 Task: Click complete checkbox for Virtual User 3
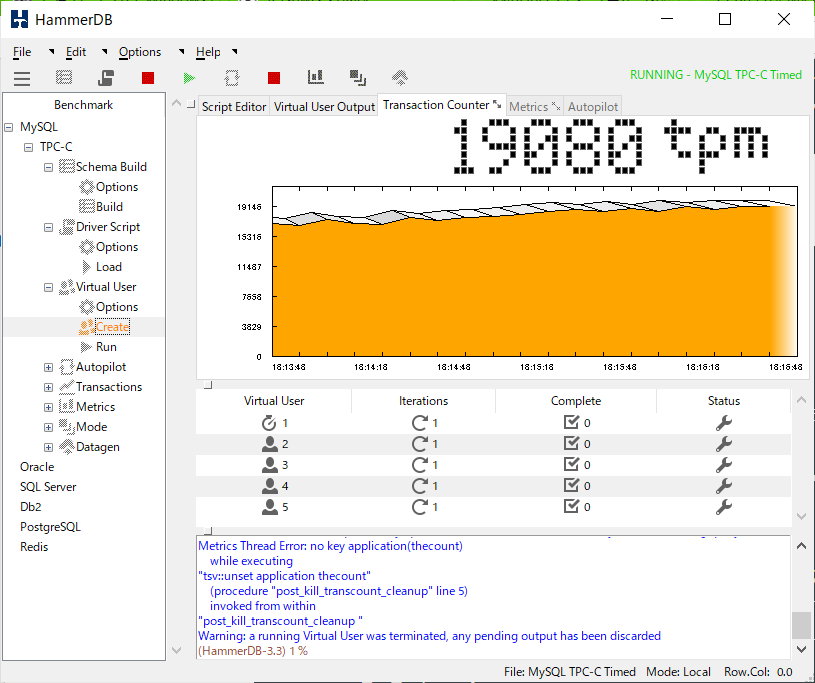tap(571, 464)
